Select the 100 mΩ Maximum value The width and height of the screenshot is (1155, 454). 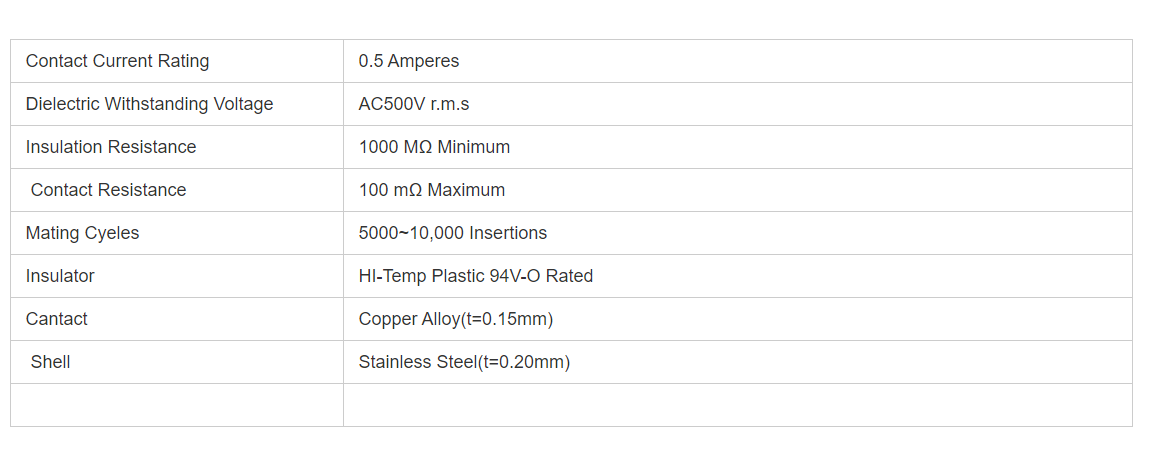pos(431,190)
